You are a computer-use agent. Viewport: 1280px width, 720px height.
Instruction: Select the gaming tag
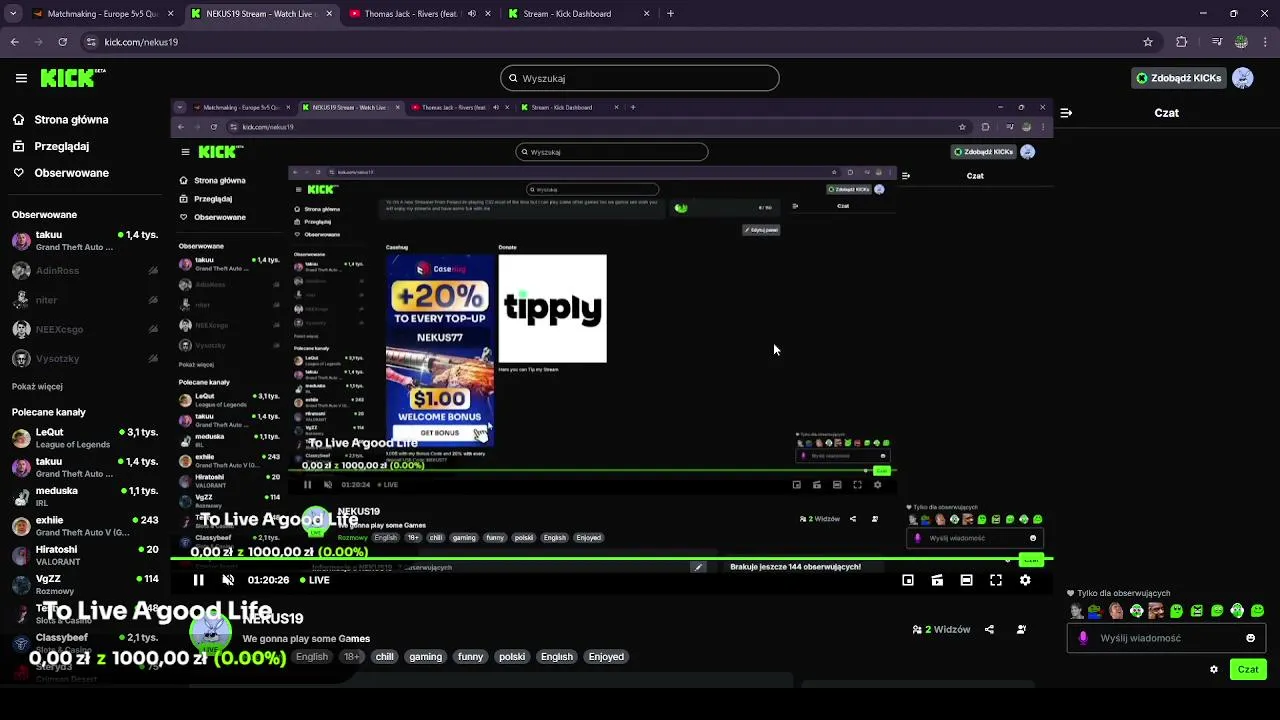pyautogui.click(x=425, y=657)
